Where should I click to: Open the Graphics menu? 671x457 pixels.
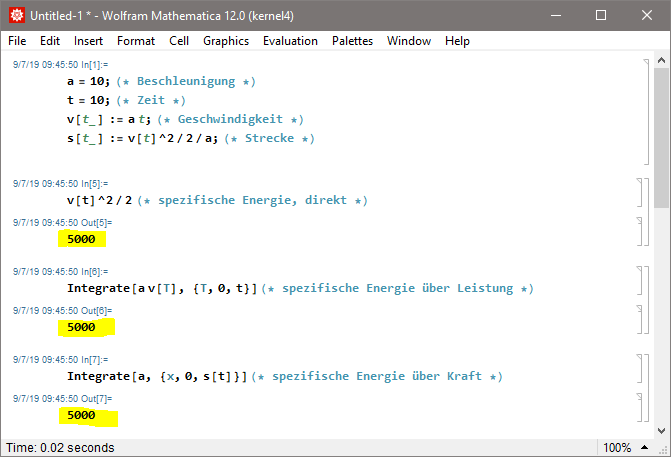click(226, 41)
